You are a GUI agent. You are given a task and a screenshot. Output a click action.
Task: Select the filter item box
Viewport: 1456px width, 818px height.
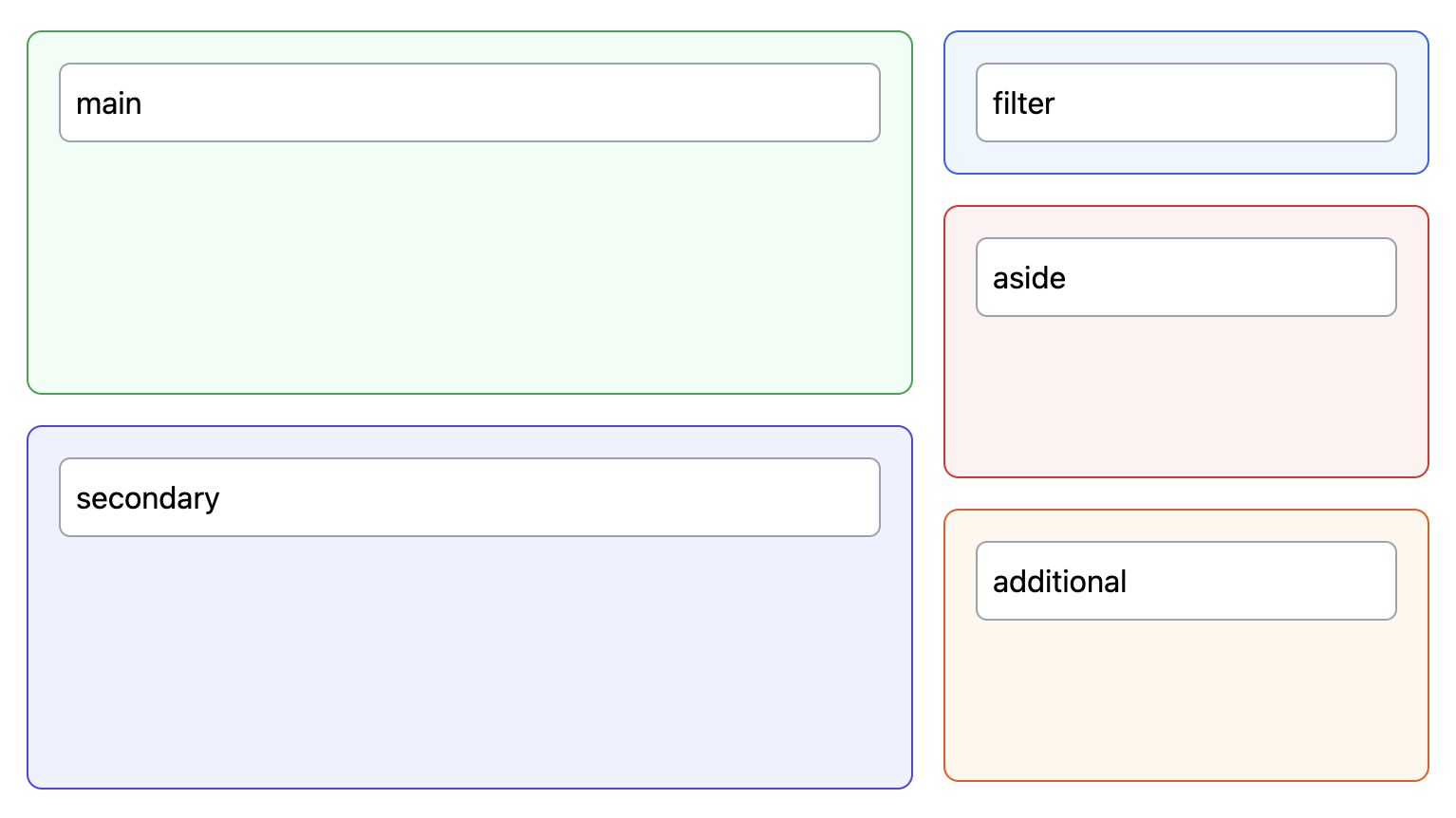[1185, 102]
